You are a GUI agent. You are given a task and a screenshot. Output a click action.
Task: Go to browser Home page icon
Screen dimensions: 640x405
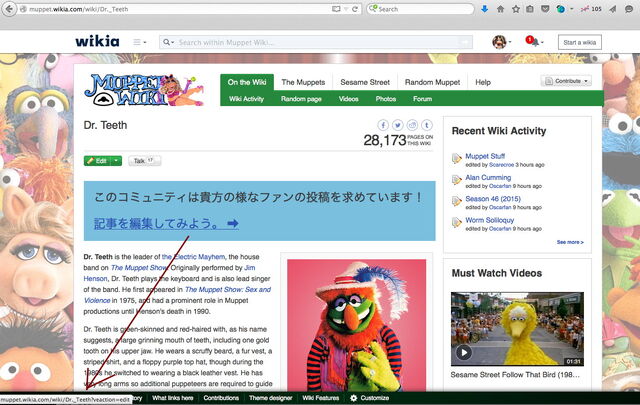(x=500, y=9)
